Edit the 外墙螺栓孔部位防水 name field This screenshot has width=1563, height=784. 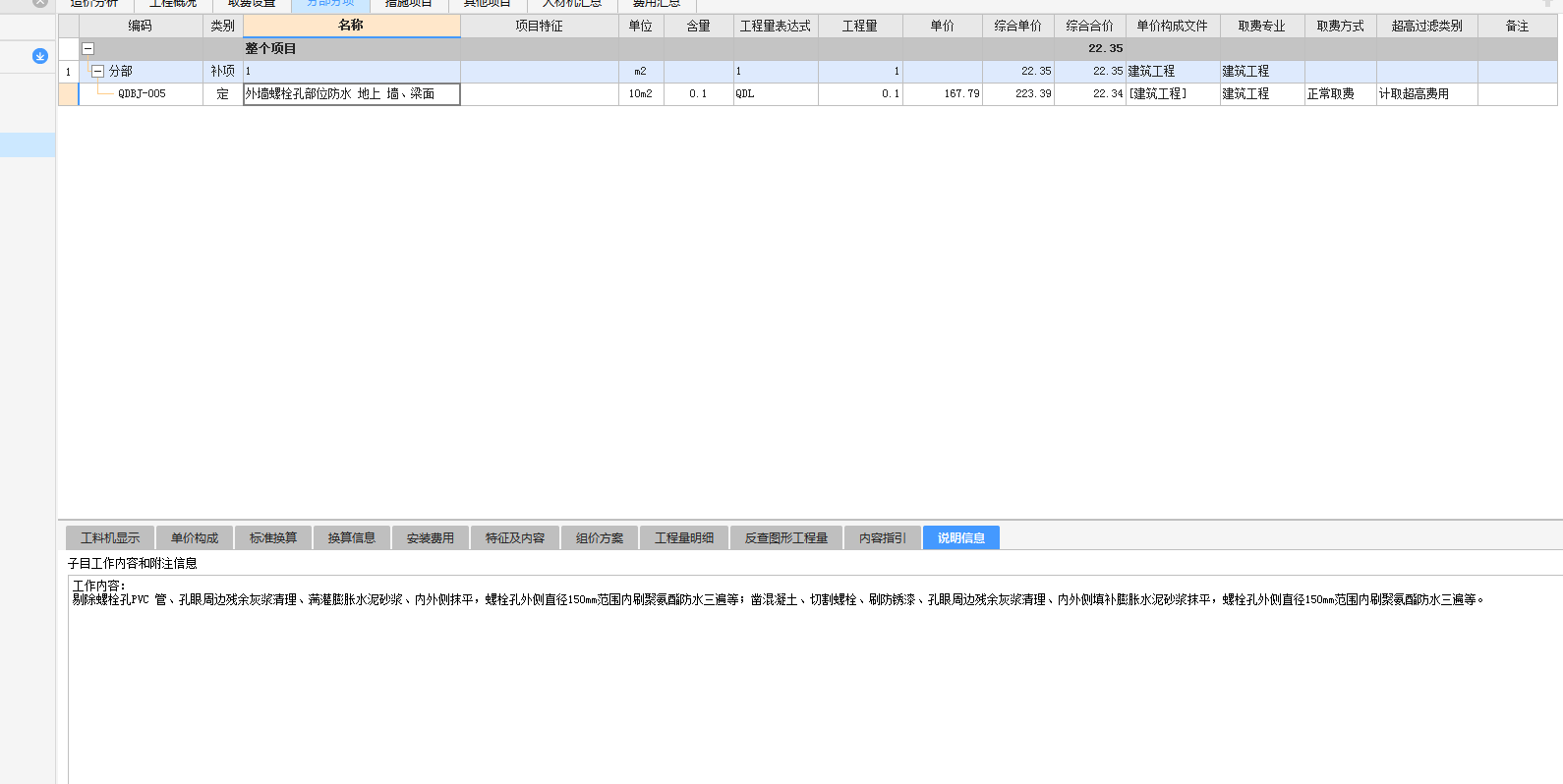[x=351, y=93]
